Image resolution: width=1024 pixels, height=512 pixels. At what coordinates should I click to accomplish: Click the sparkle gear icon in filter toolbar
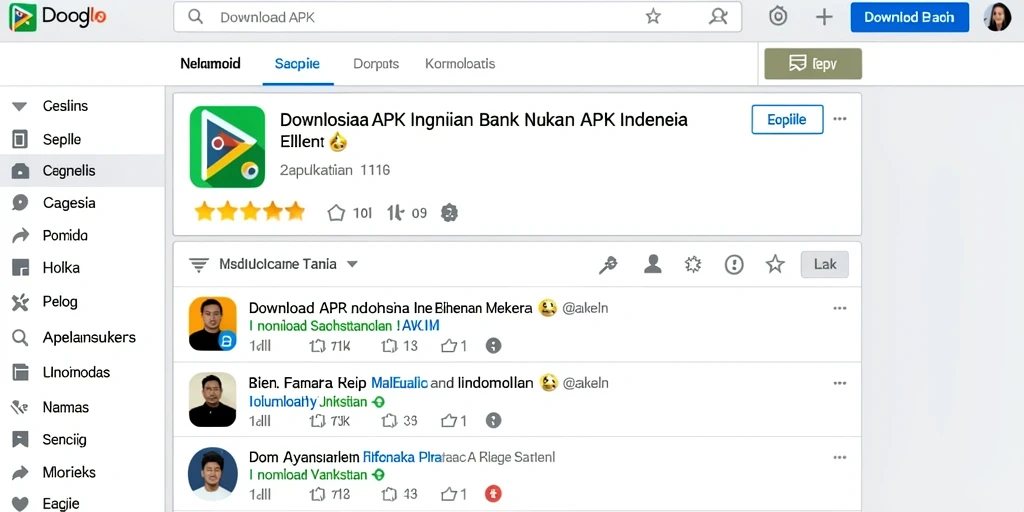click(x=692, y=264)
